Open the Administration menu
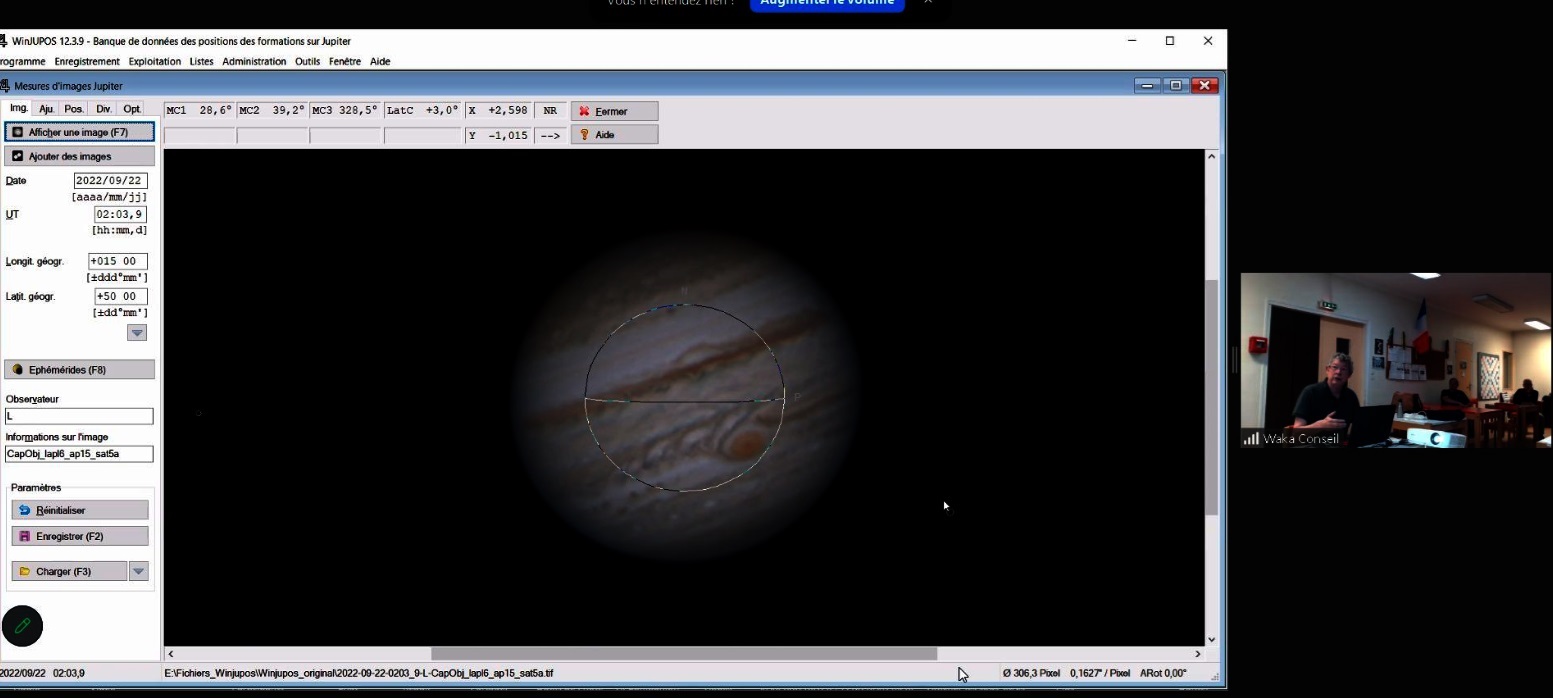This screenshot has height=698, width=1553. click(x=254, y=61)
